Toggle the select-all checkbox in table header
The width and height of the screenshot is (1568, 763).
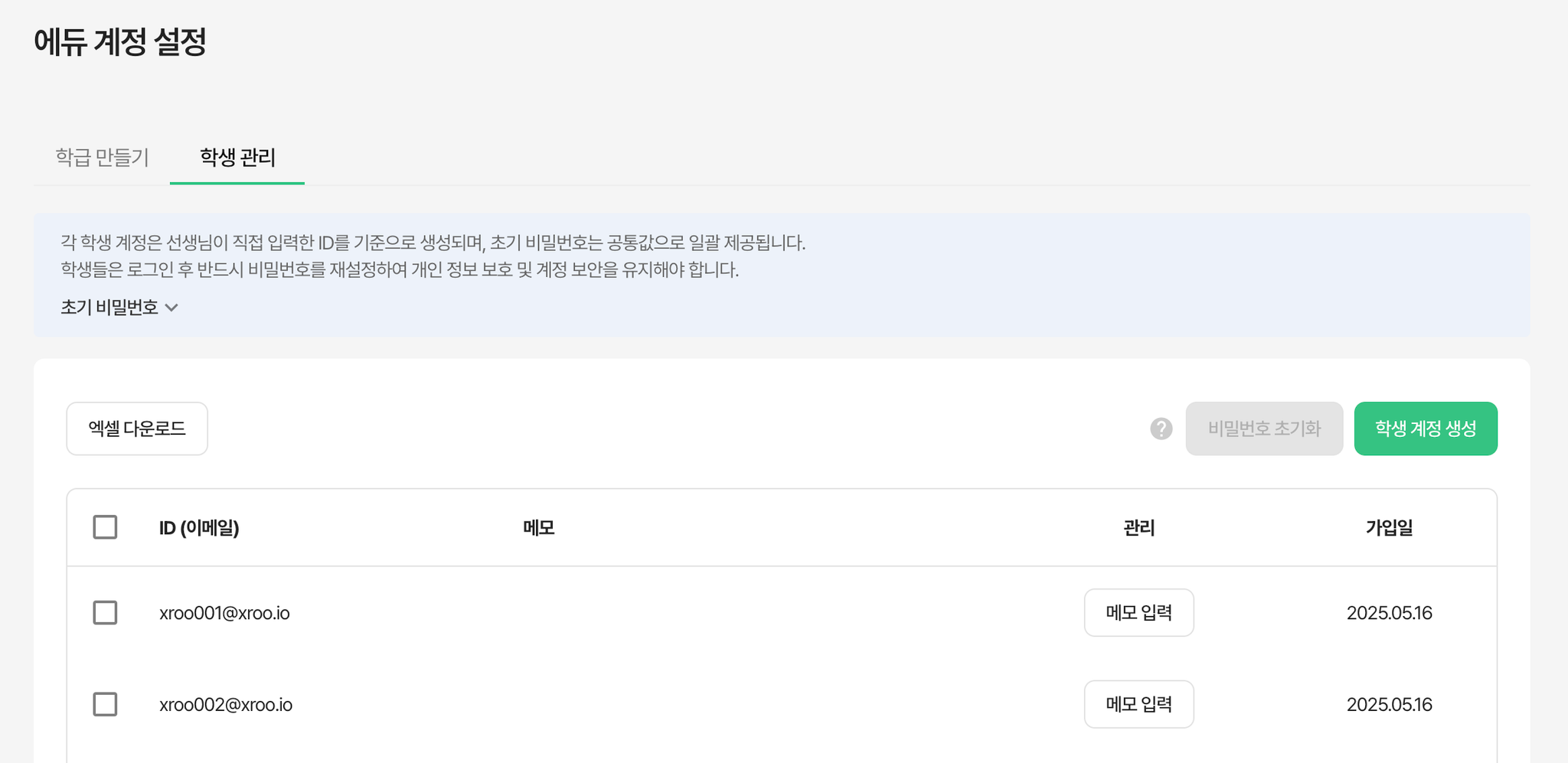[105, 527]
